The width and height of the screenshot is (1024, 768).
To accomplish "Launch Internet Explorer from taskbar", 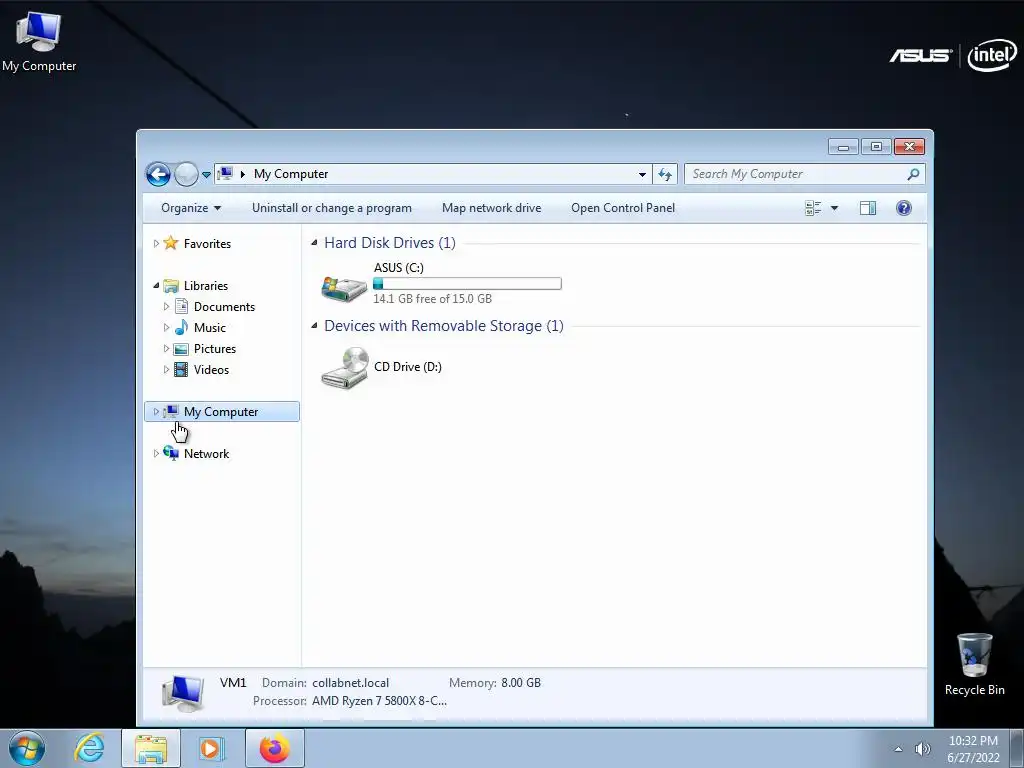I will point(89,748).
